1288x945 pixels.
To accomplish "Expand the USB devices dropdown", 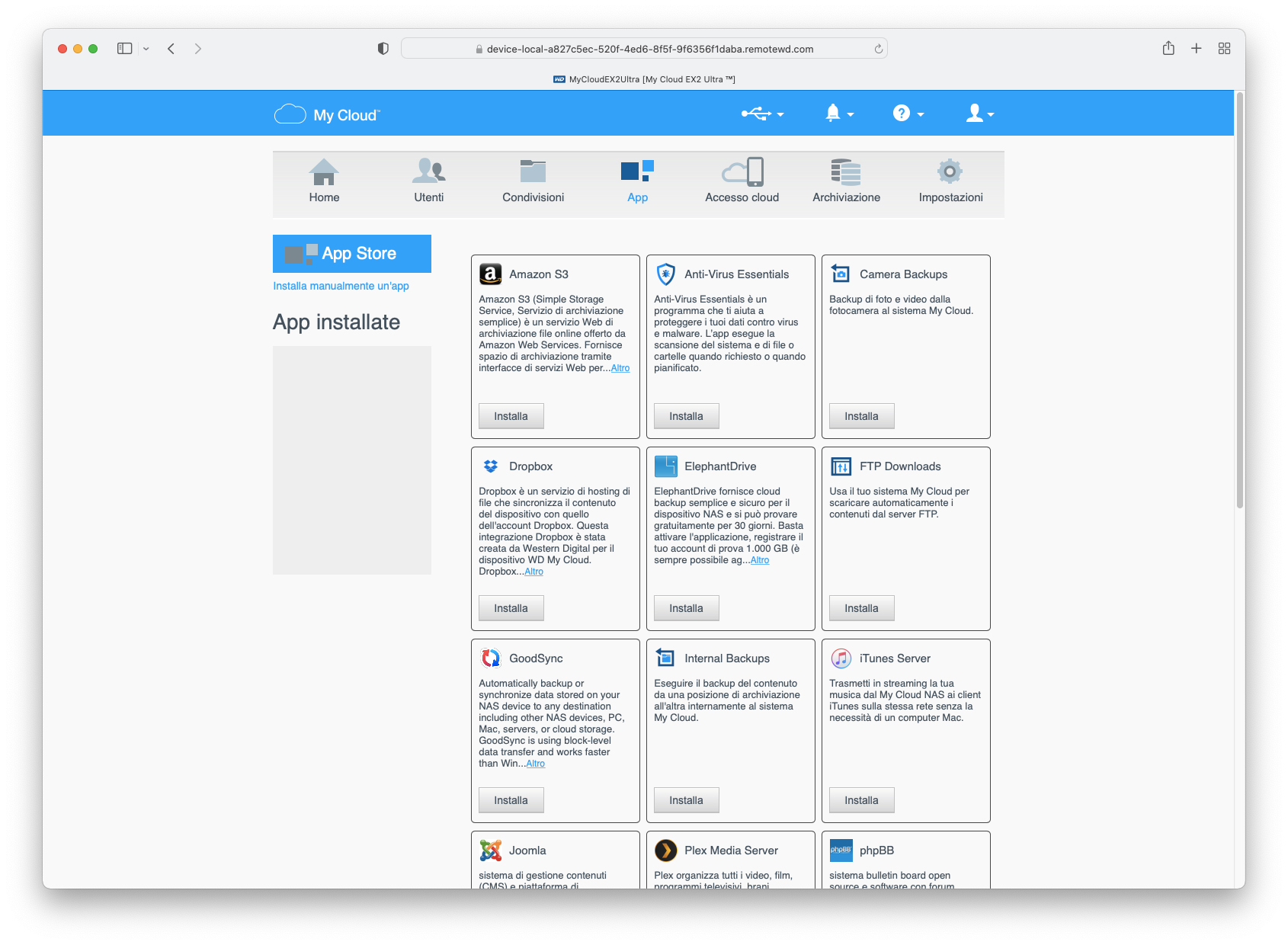I will pyautogui.click(x=763, y=114).
